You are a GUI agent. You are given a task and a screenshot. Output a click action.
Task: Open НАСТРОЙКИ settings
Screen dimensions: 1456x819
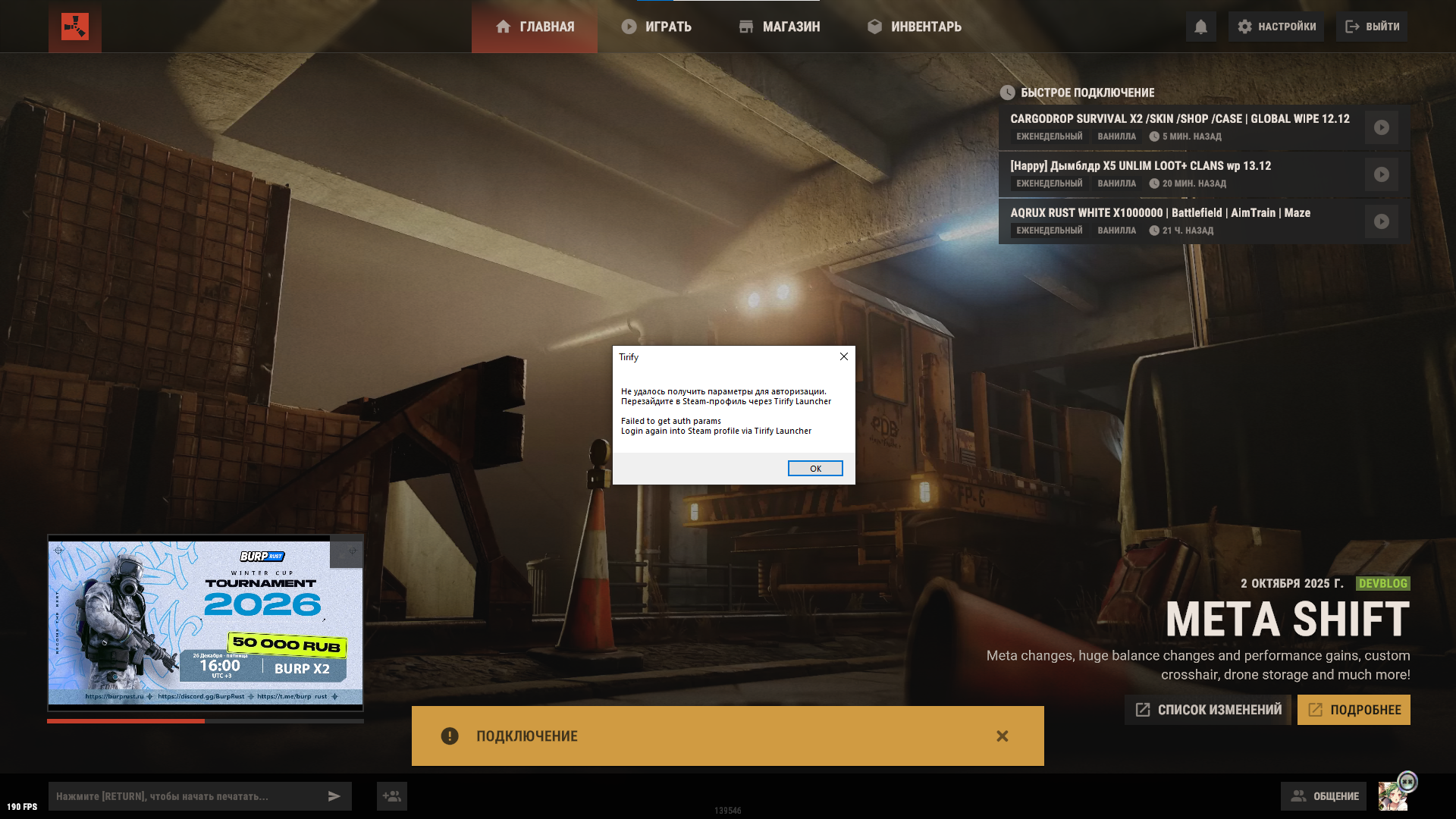tap(1276, 27)
